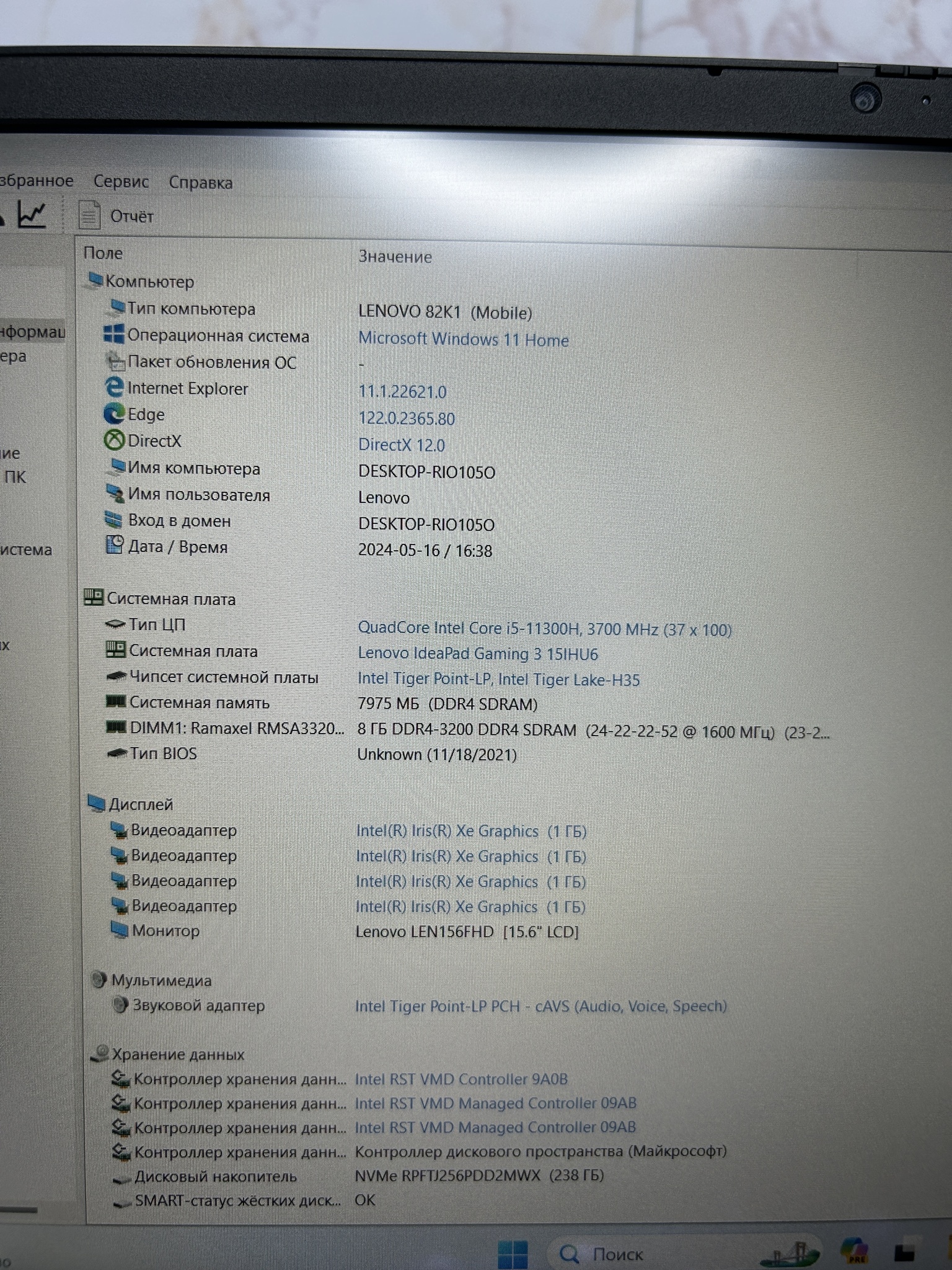
Task: Click the Windows logo icon beside Операционная система
Action: 113,335
